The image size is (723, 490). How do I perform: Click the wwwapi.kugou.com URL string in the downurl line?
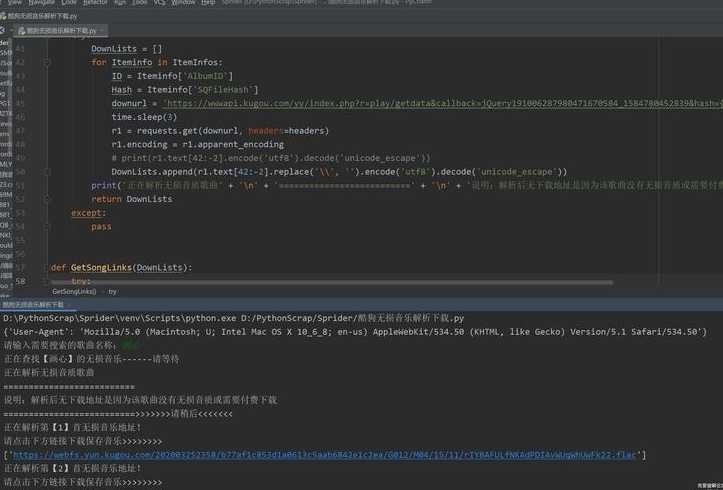coord(443,103)
